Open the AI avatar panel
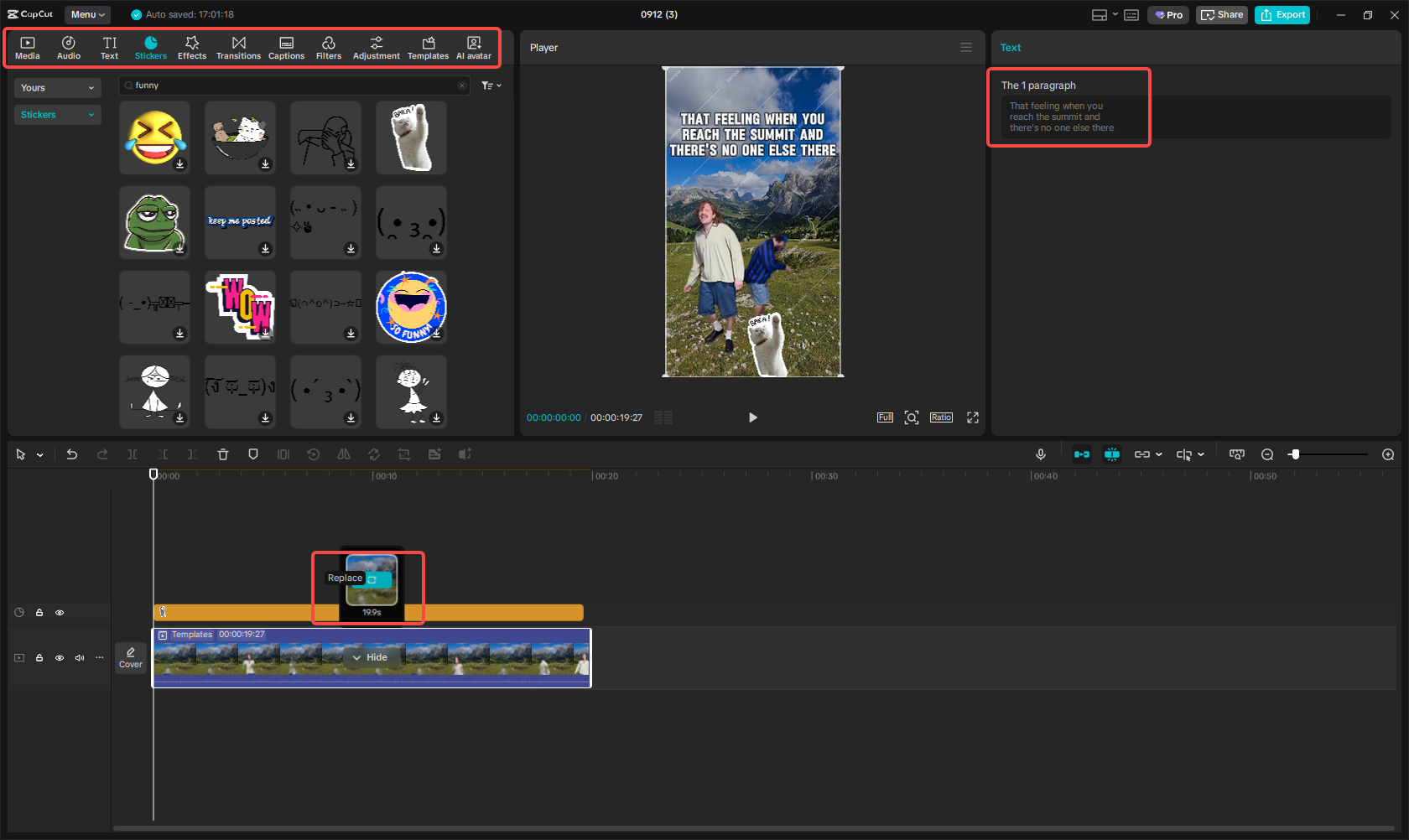Screen dimensions: 1409x840 (474, 46)
